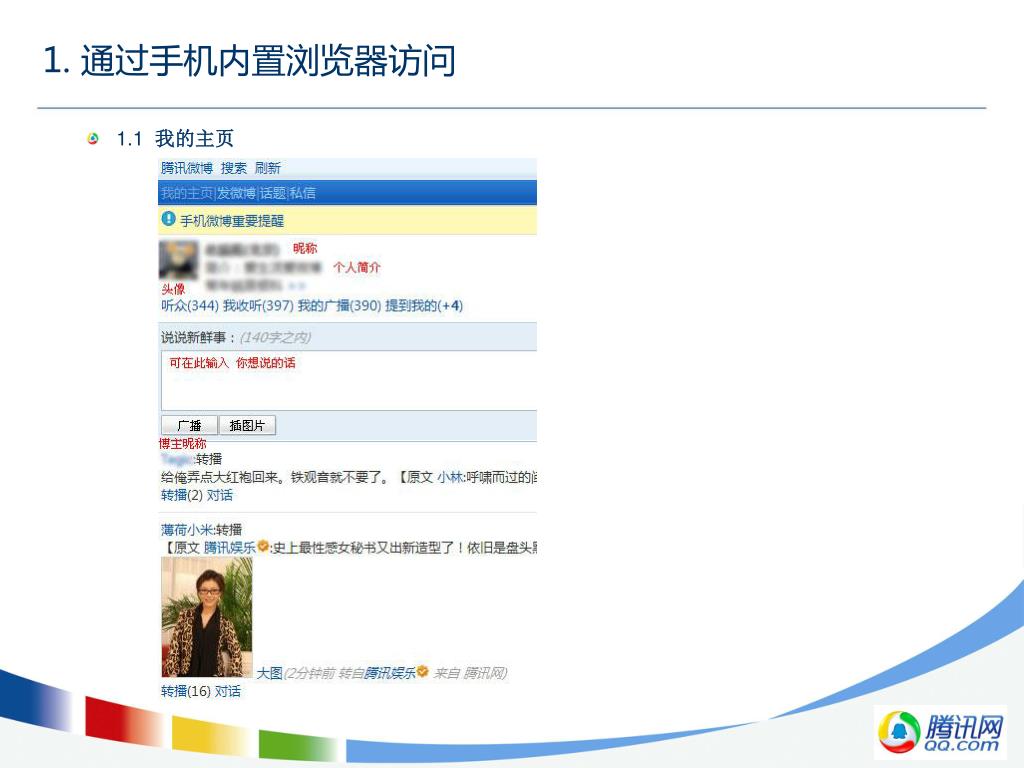Click verified badge after 转自腾讯娱乐
The height and width of the screenshot is (768, 1024).
pos(423,671)
